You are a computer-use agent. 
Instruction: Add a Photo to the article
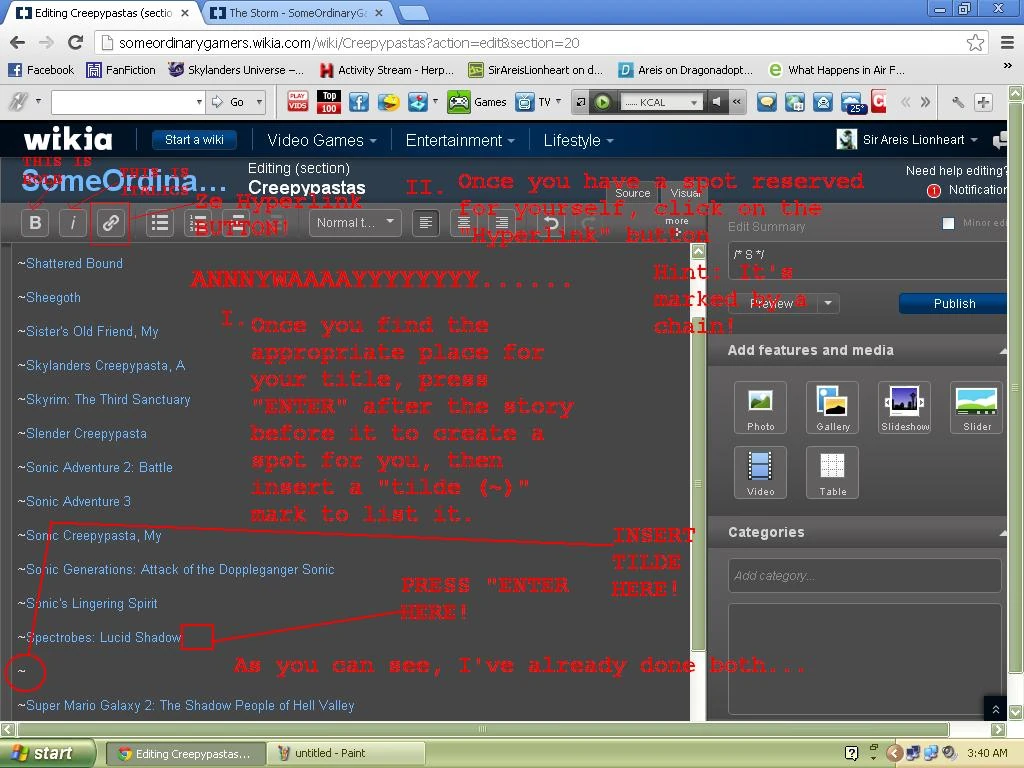click(760, 408)
